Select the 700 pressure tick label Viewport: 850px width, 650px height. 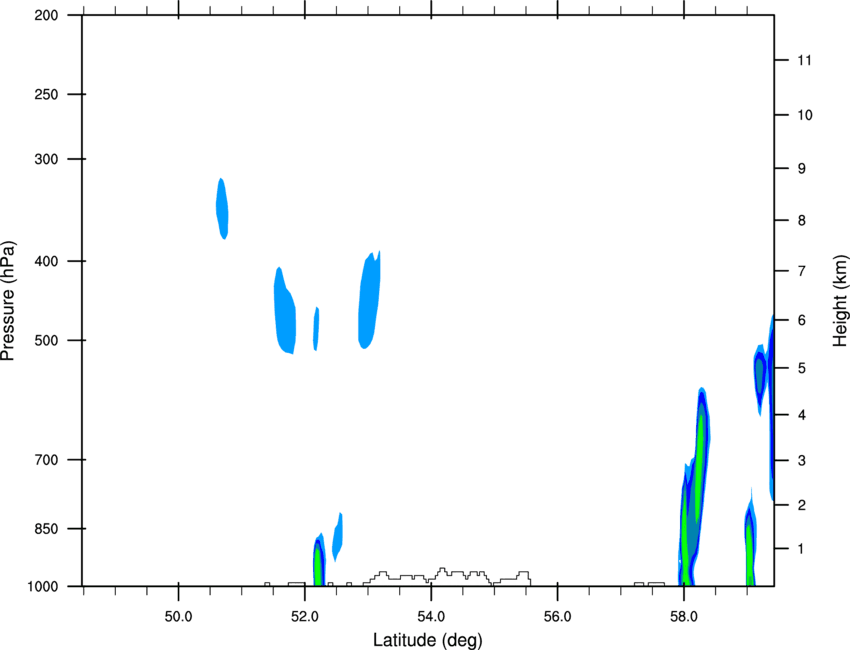[x=46, y=460]
